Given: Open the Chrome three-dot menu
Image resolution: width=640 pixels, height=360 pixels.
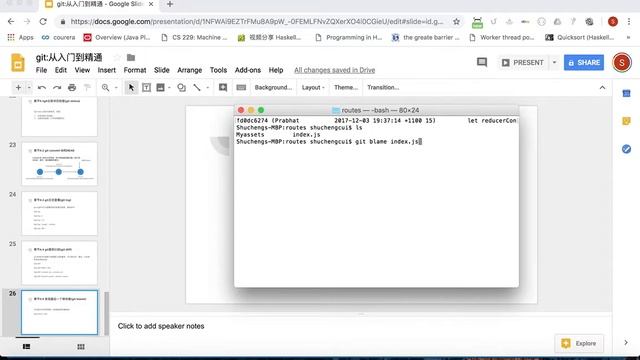Looking at the screenshot, I should click(x=629, y=22).
